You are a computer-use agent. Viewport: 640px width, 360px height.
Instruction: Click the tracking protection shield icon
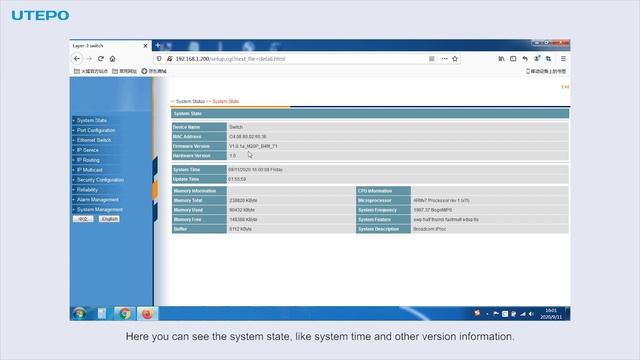pyautogui.click(x=159, y=59)
